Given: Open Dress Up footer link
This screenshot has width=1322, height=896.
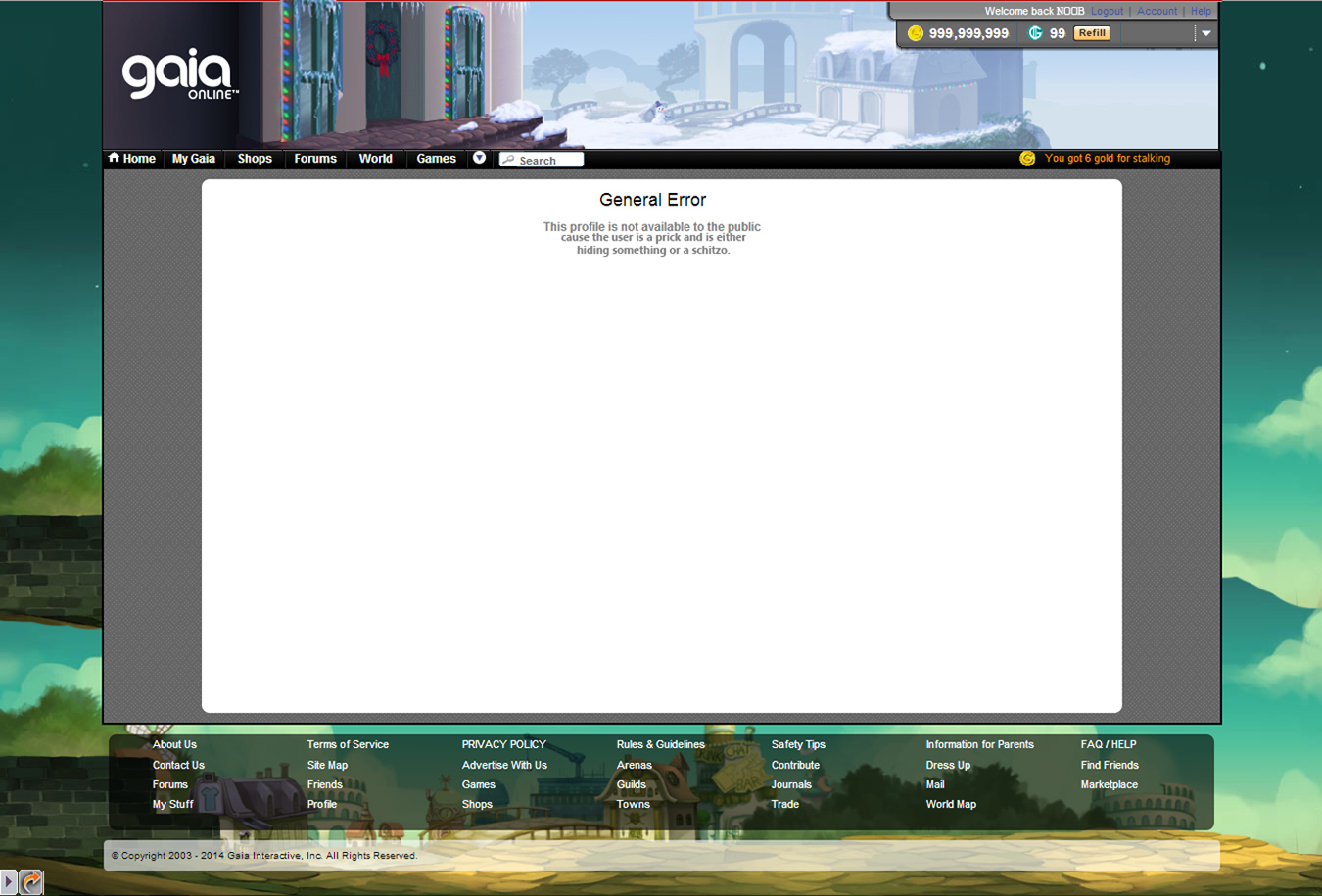Looking at the screenshot, I should coord(948,765).
